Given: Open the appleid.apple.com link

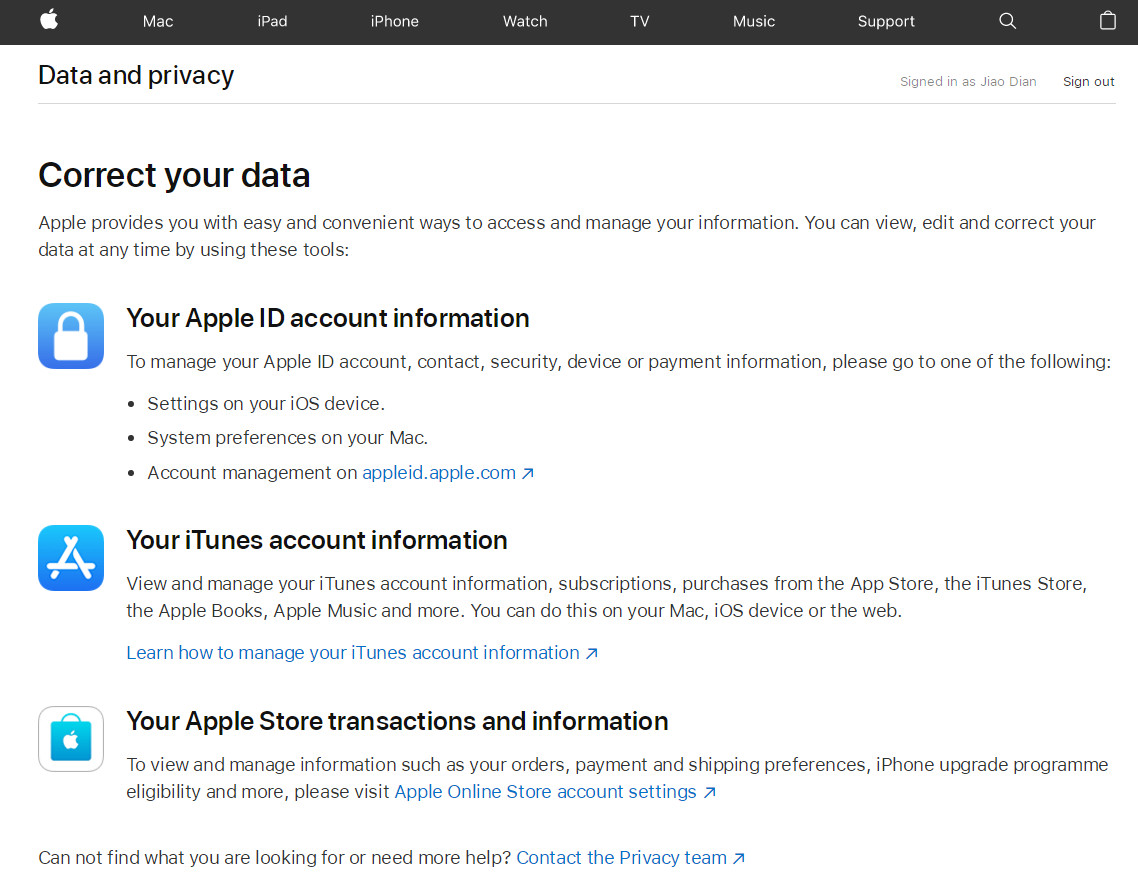Looking at the screenshot, I should pyautogui.click(x=438, y=472).
